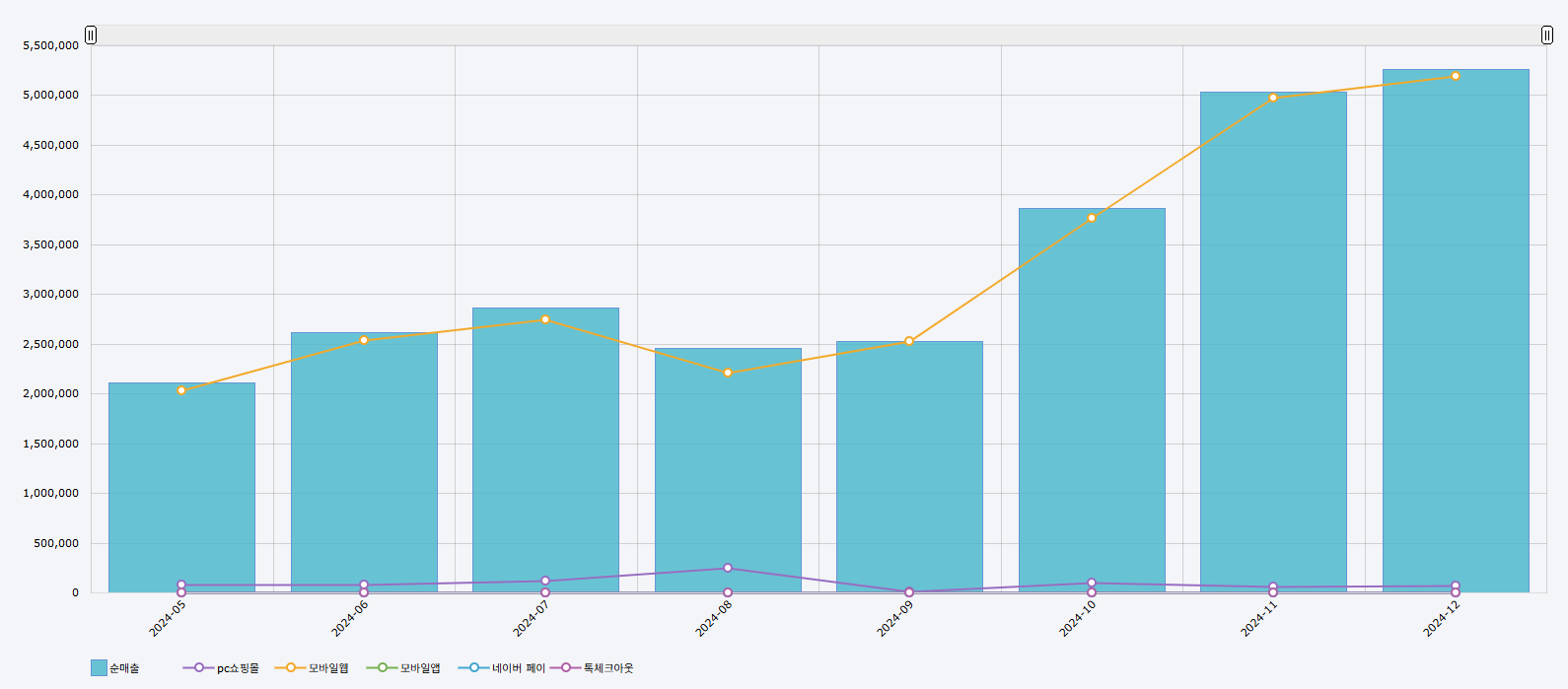Select the 2024-05 순매출 bar

[x=181, y=493]
